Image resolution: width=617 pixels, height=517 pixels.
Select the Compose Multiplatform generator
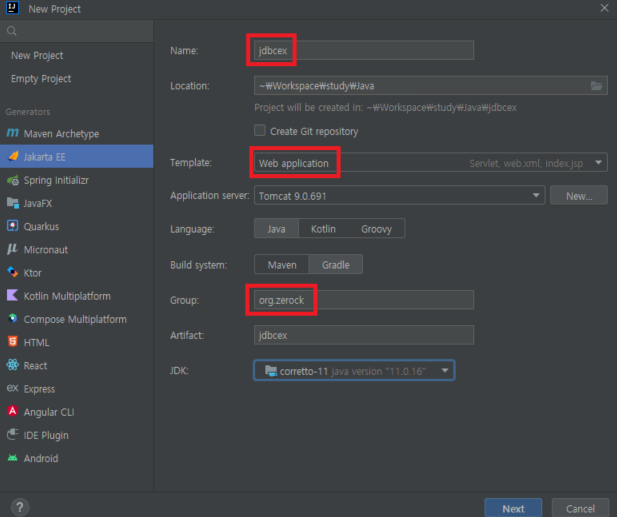coord(76,319)
